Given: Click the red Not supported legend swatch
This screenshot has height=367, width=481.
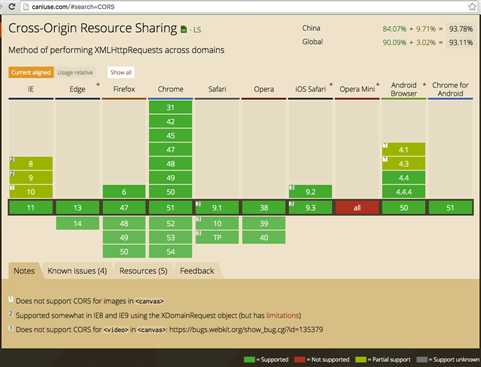Looking at the screenshot, I should tap(300, 360).
